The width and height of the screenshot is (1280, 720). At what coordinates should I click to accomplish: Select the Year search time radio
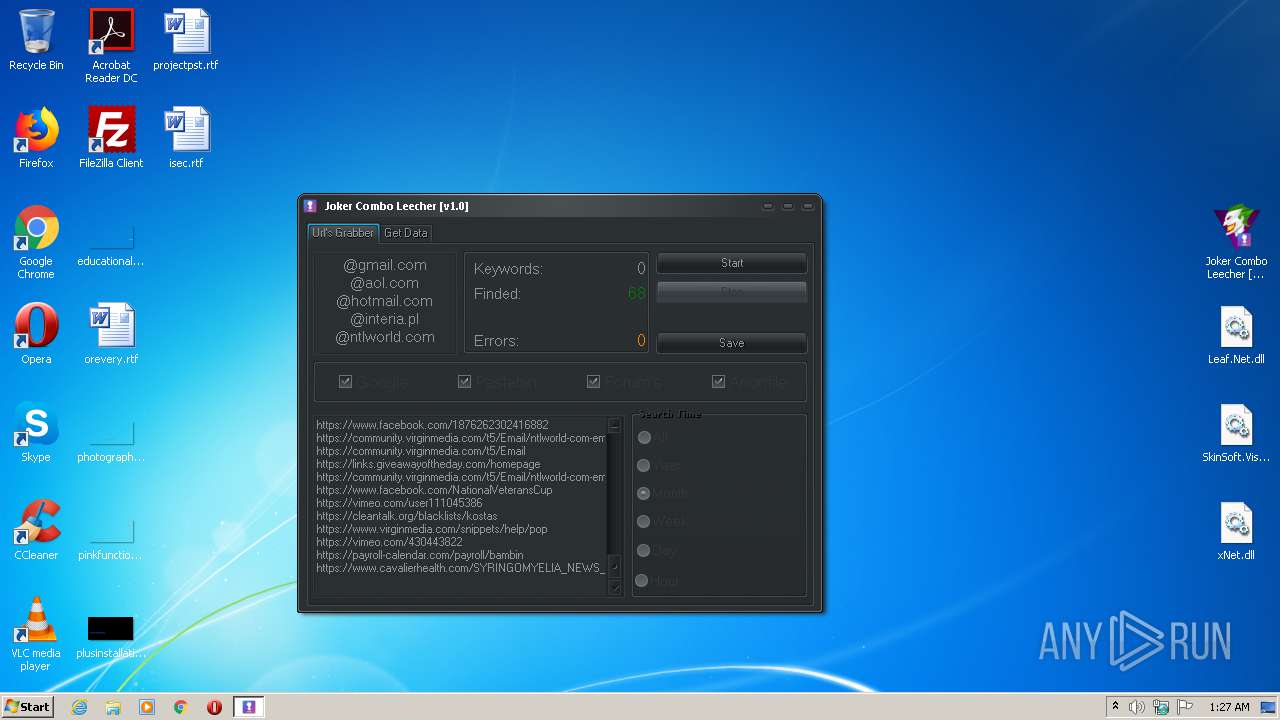click(x=644, y=465)
